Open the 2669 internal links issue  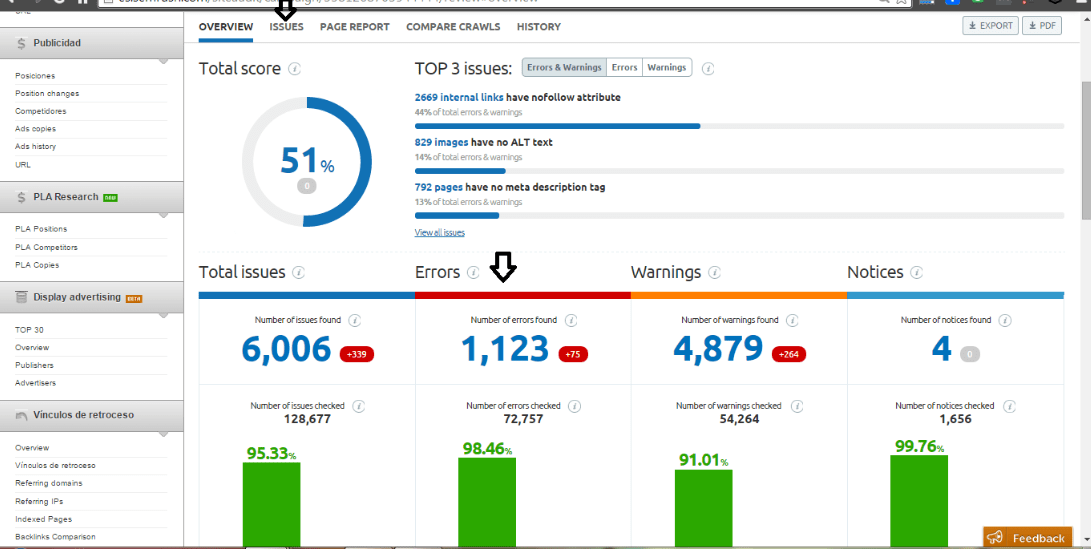459,97
